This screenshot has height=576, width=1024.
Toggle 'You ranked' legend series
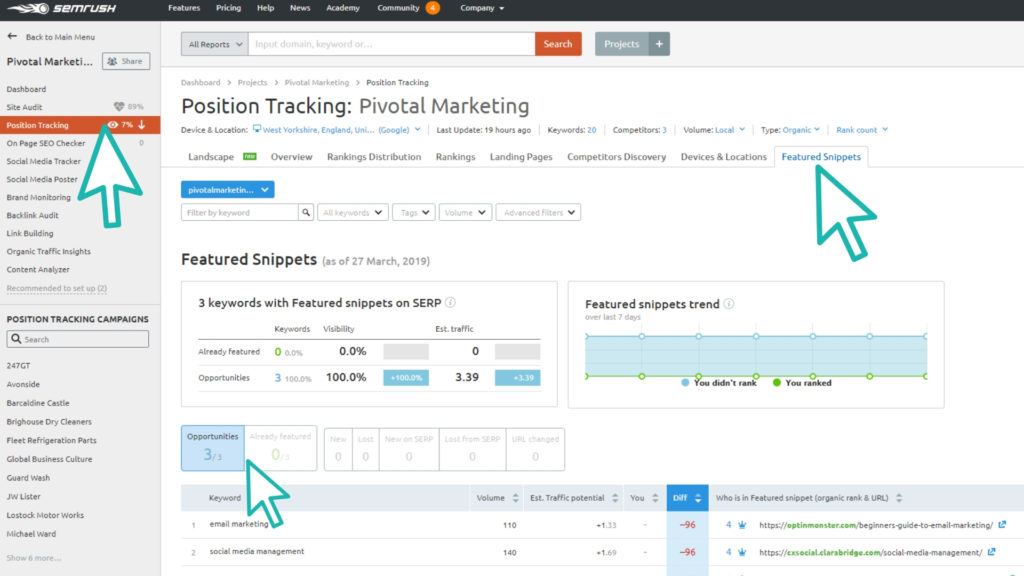(802, 383)
